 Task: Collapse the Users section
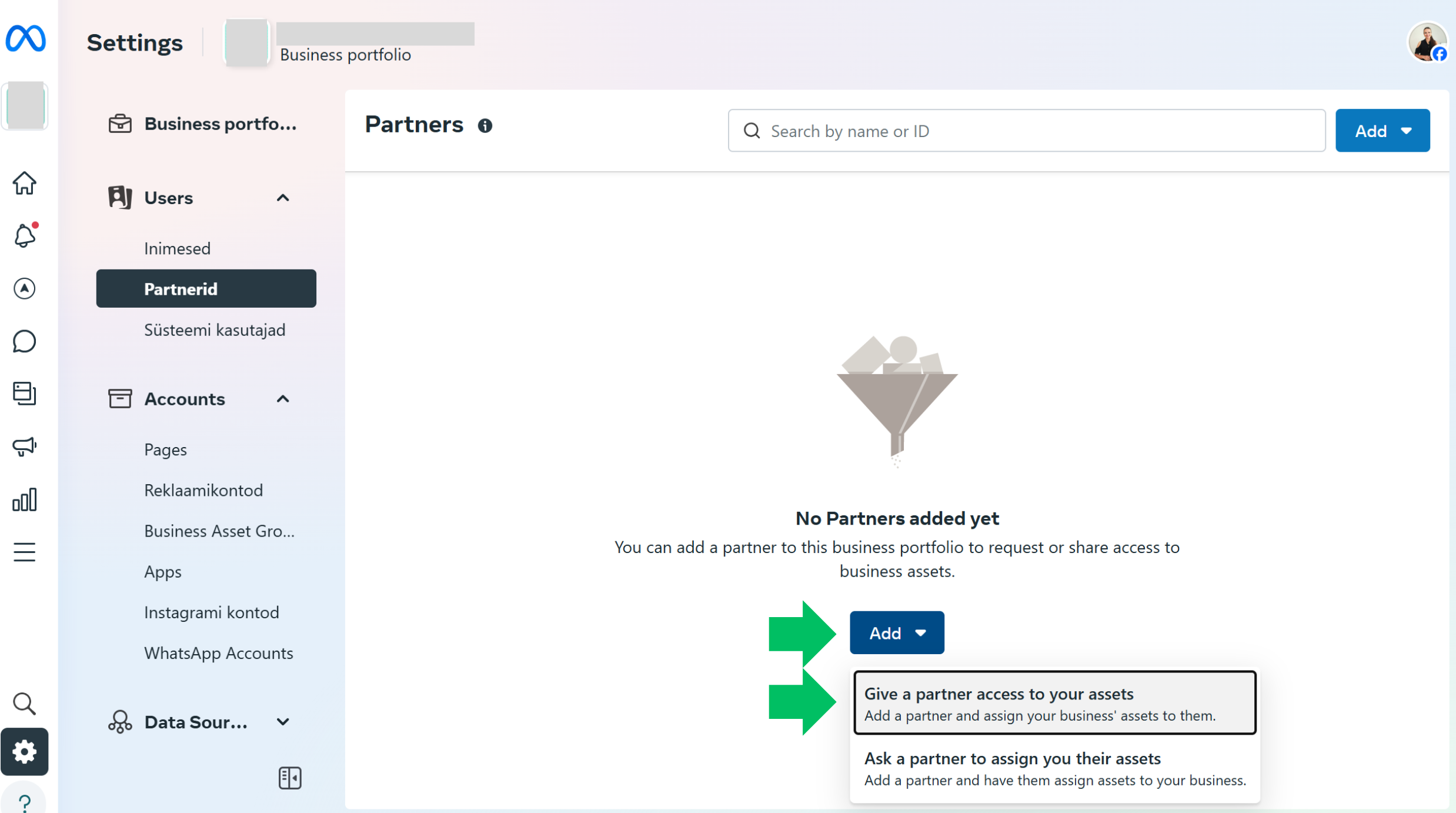coord(283,198)
